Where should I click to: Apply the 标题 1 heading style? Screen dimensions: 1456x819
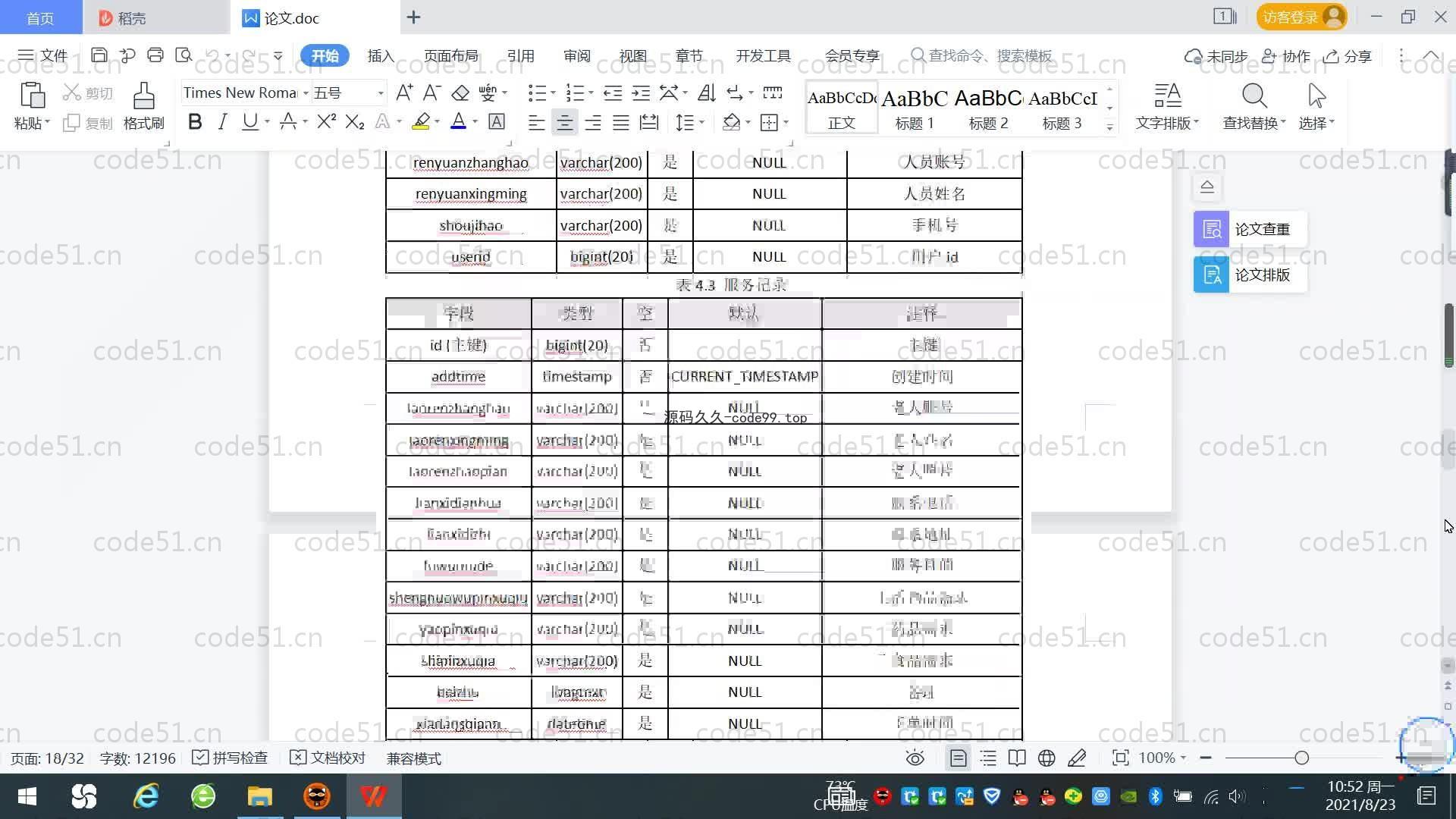pos(915,108)
